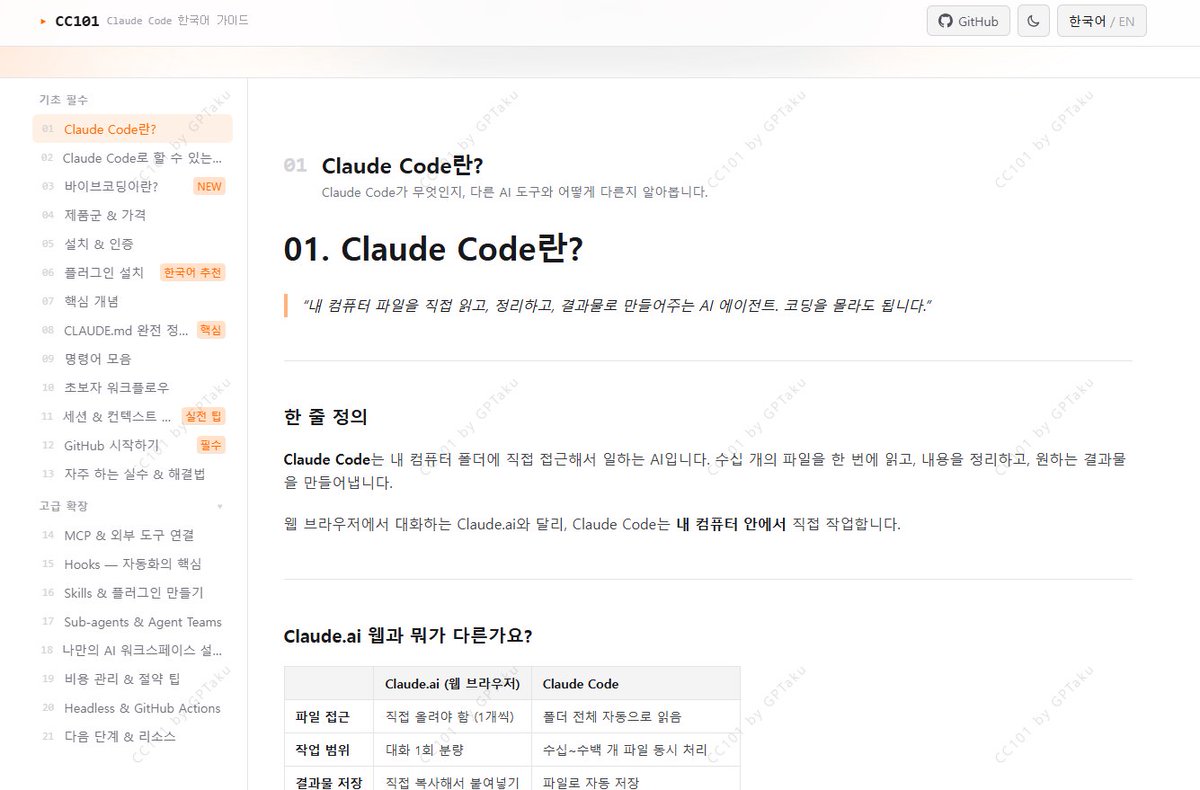
Task: Click chapter number '01' beside page title
Action: 295,166
